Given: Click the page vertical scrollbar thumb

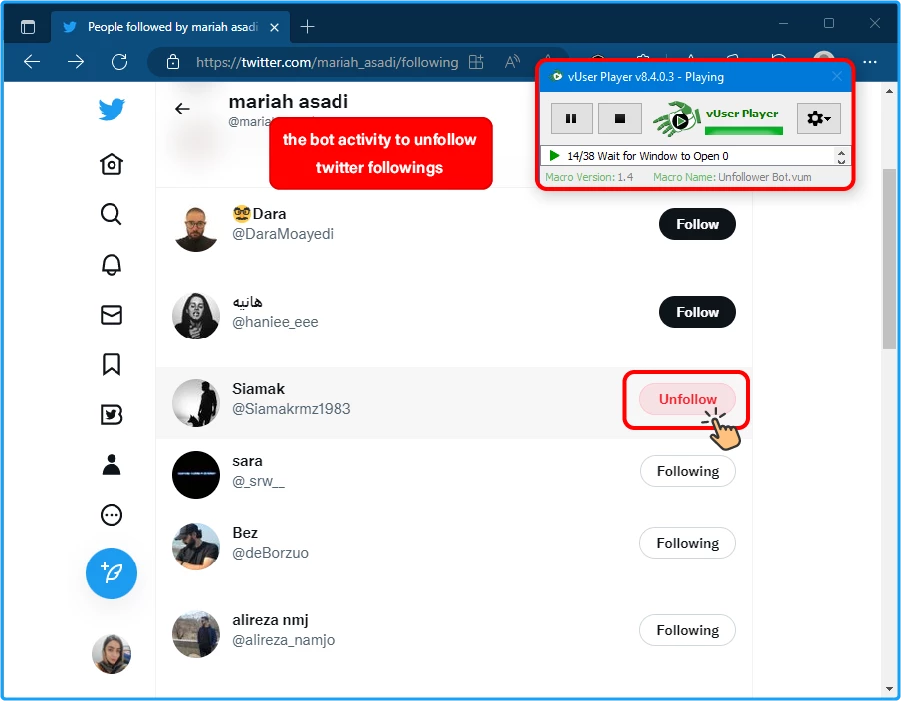Looking at the screenshot, I should (x=890, y=259).
